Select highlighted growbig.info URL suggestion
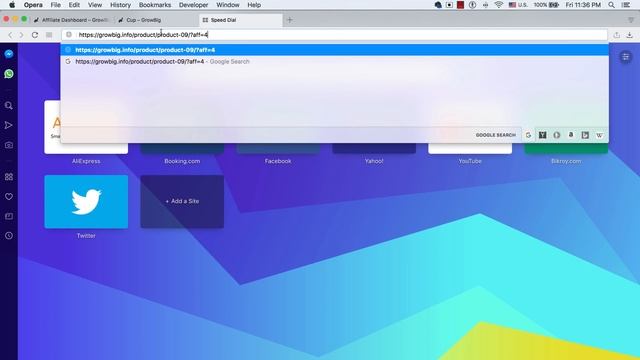 [335, 50]
